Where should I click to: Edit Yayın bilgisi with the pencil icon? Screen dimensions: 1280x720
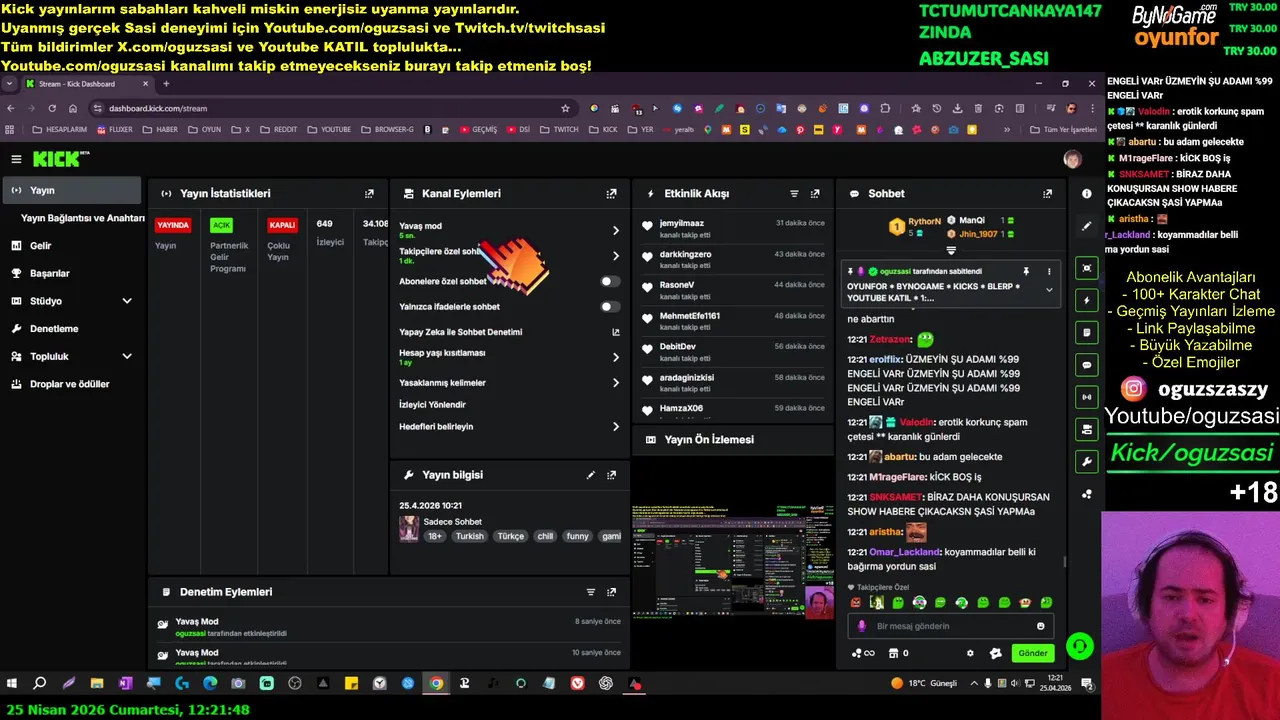(x=590, y=475)
